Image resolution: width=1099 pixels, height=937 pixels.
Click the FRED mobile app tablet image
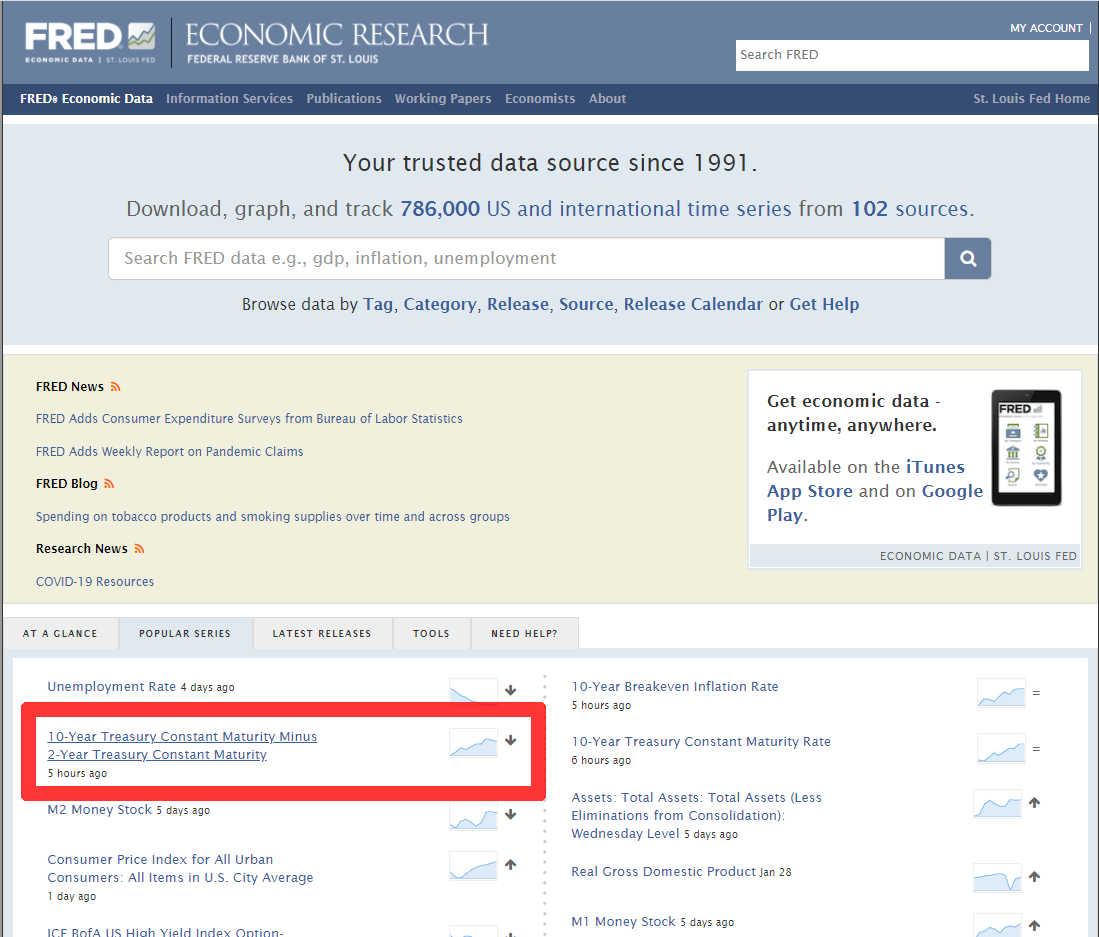1026,448
